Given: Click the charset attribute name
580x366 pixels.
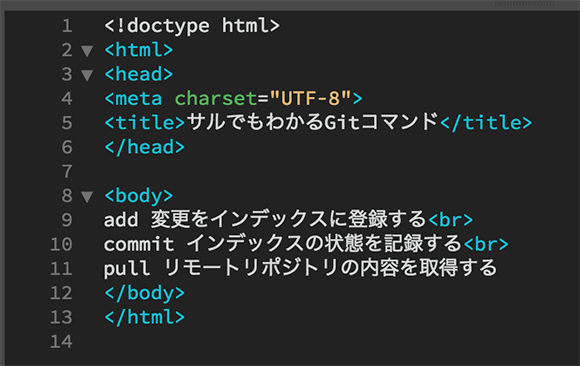Looking at the screenshot, I should click(x=216, y=99).
